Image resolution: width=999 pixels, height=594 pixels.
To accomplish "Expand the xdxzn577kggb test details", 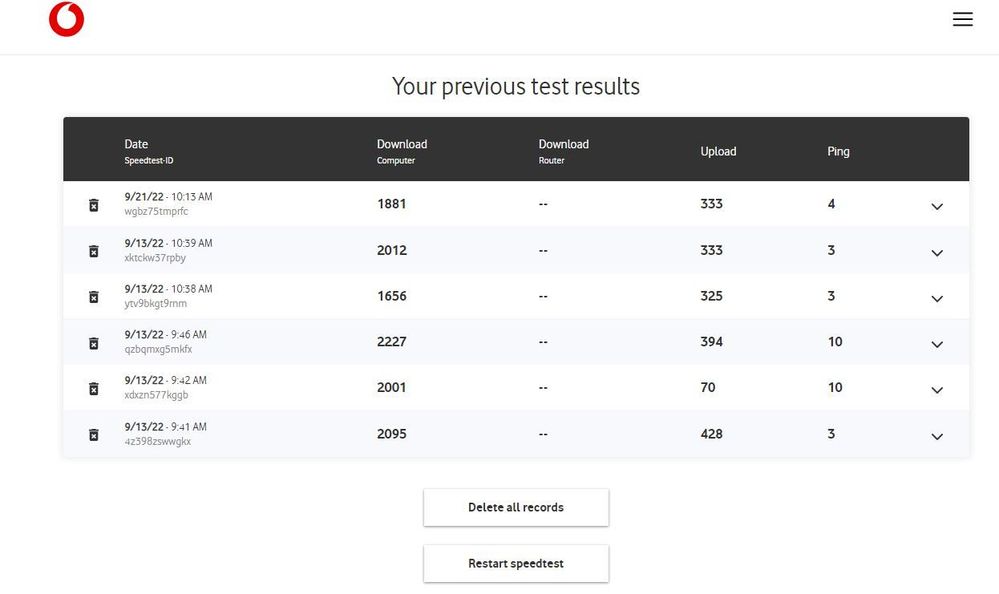I will click(x=937, y=390).
